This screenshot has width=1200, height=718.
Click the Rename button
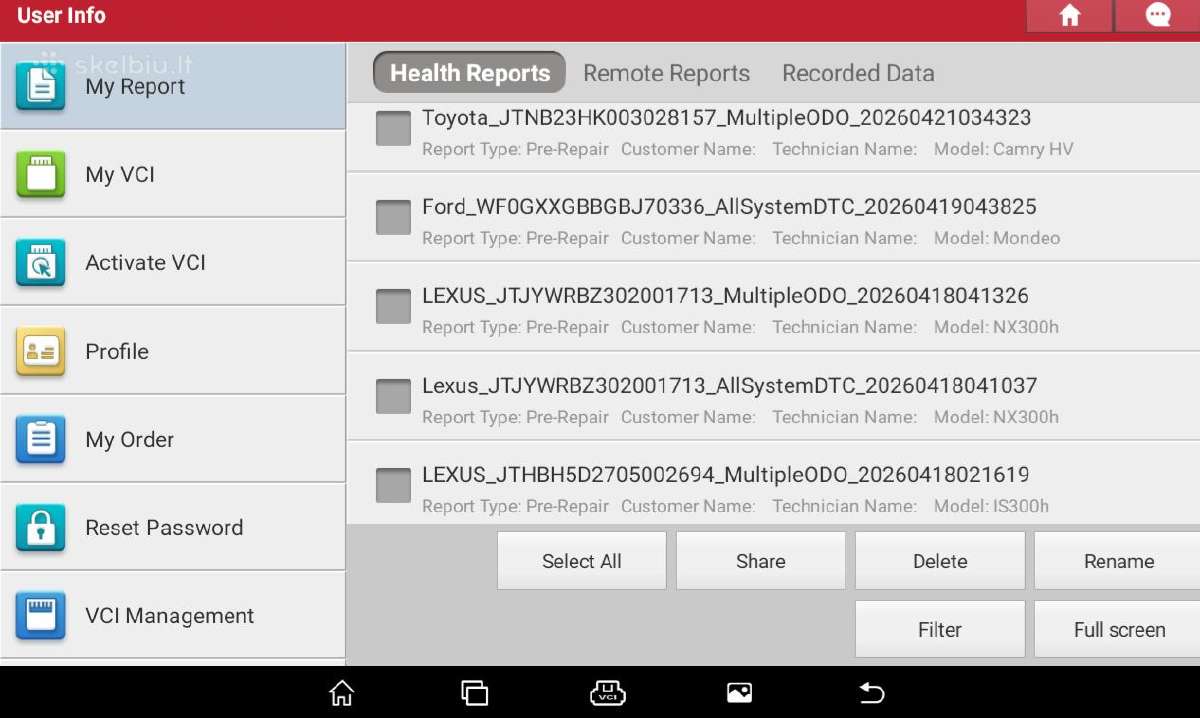[x=1118, y=561]
